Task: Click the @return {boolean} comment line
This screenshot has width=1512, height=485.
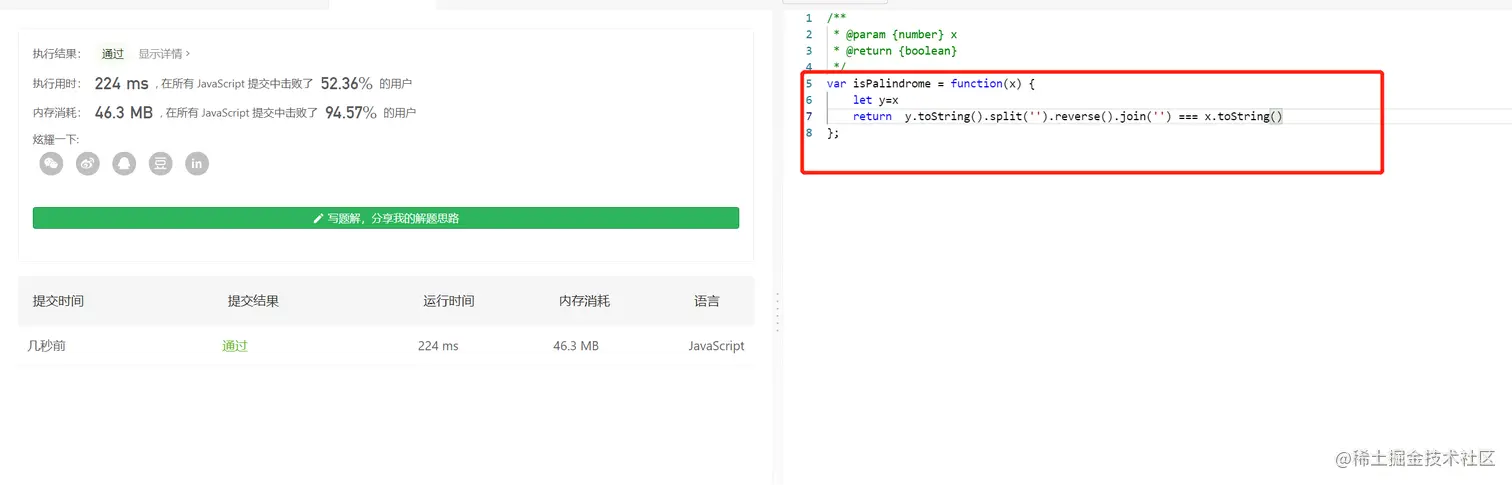Action: [x=895, y=51]
